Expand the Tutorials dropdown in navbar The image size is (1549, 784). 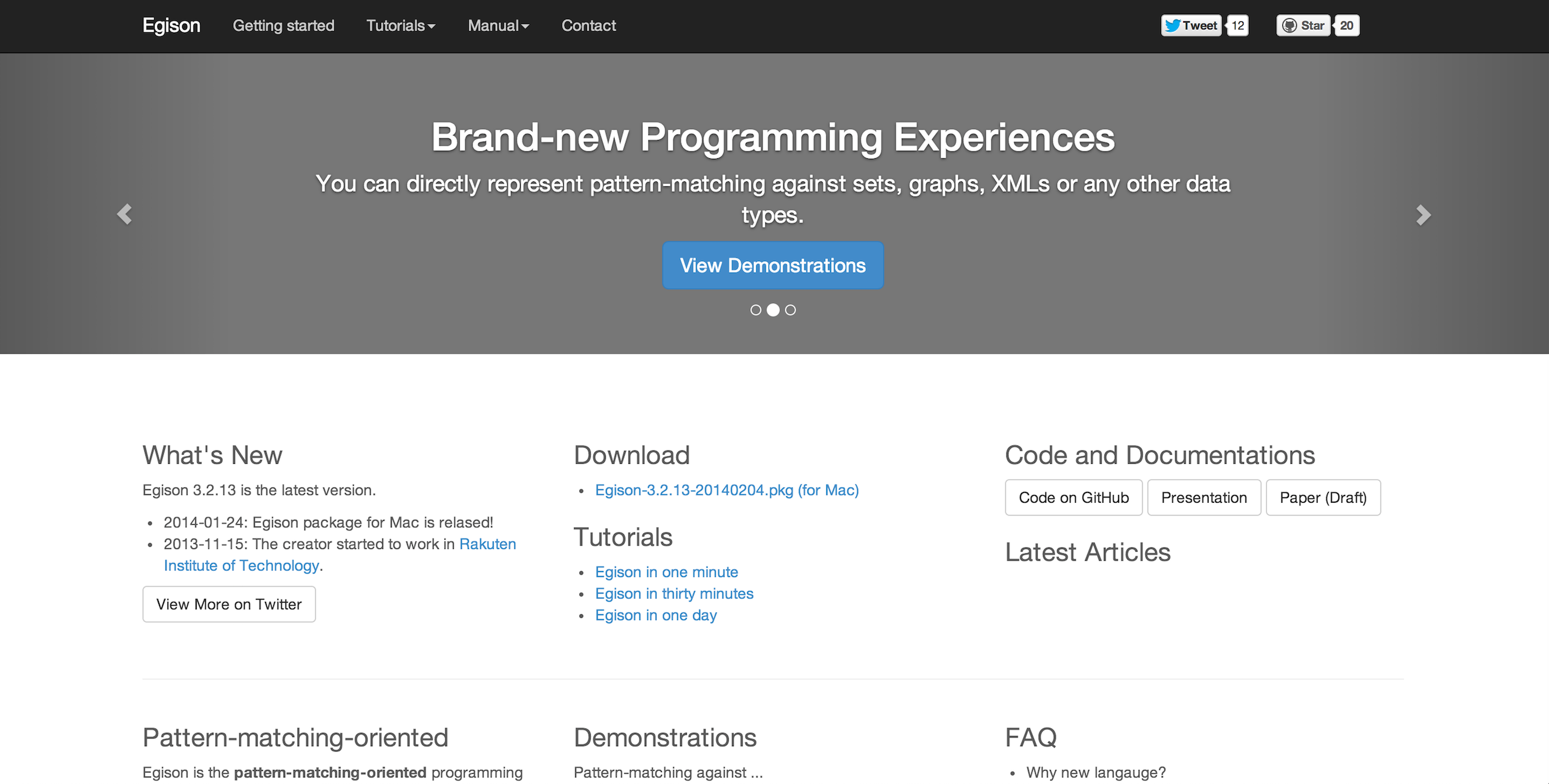[x=401, y=26]
